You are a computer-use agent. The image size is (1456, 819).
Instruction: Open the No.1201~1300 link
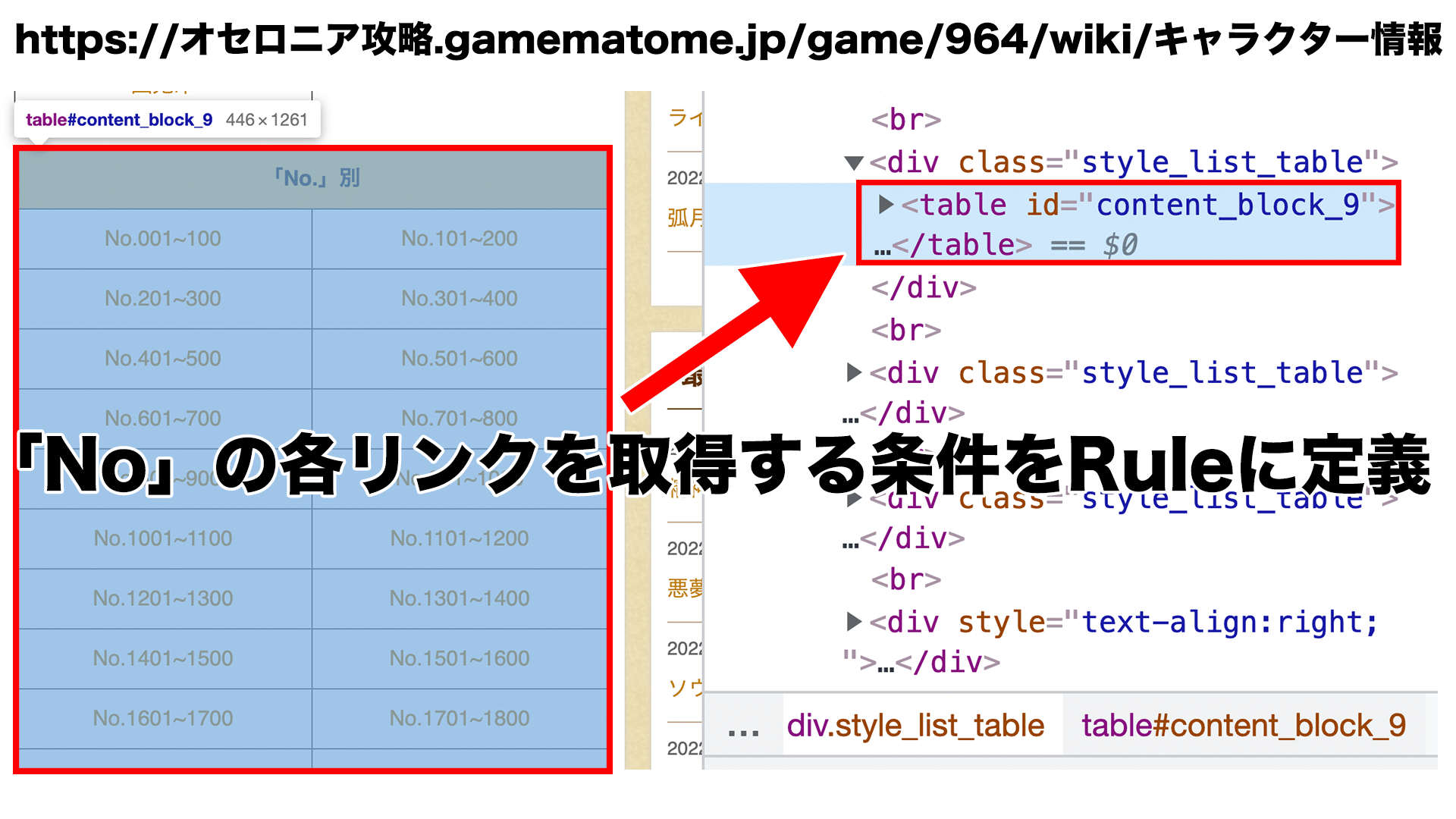click(163, 598)
